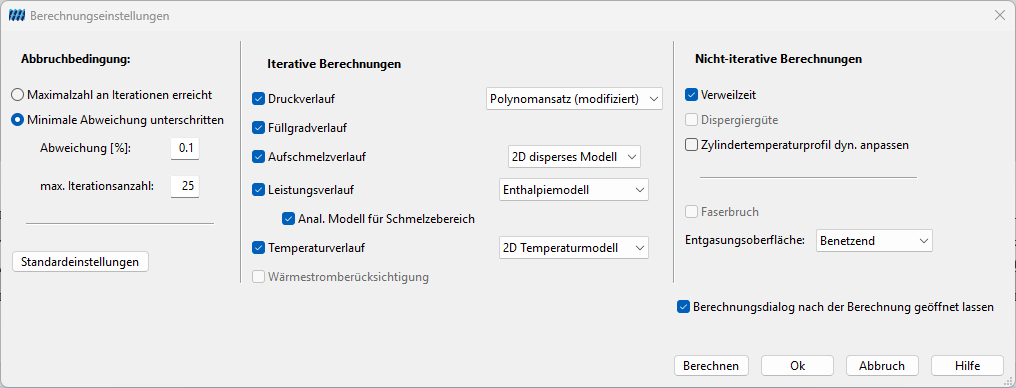Select Minimale Abweichung unterschritten radio button
The image size is (1016, 388).
(x=119, y=120)
